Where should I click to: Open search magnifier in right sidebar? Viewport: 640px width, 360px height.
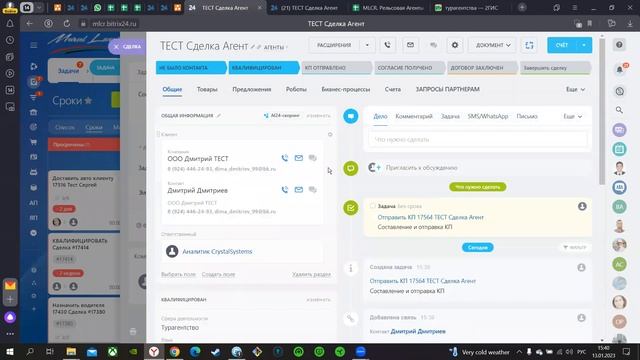point(619,110)
